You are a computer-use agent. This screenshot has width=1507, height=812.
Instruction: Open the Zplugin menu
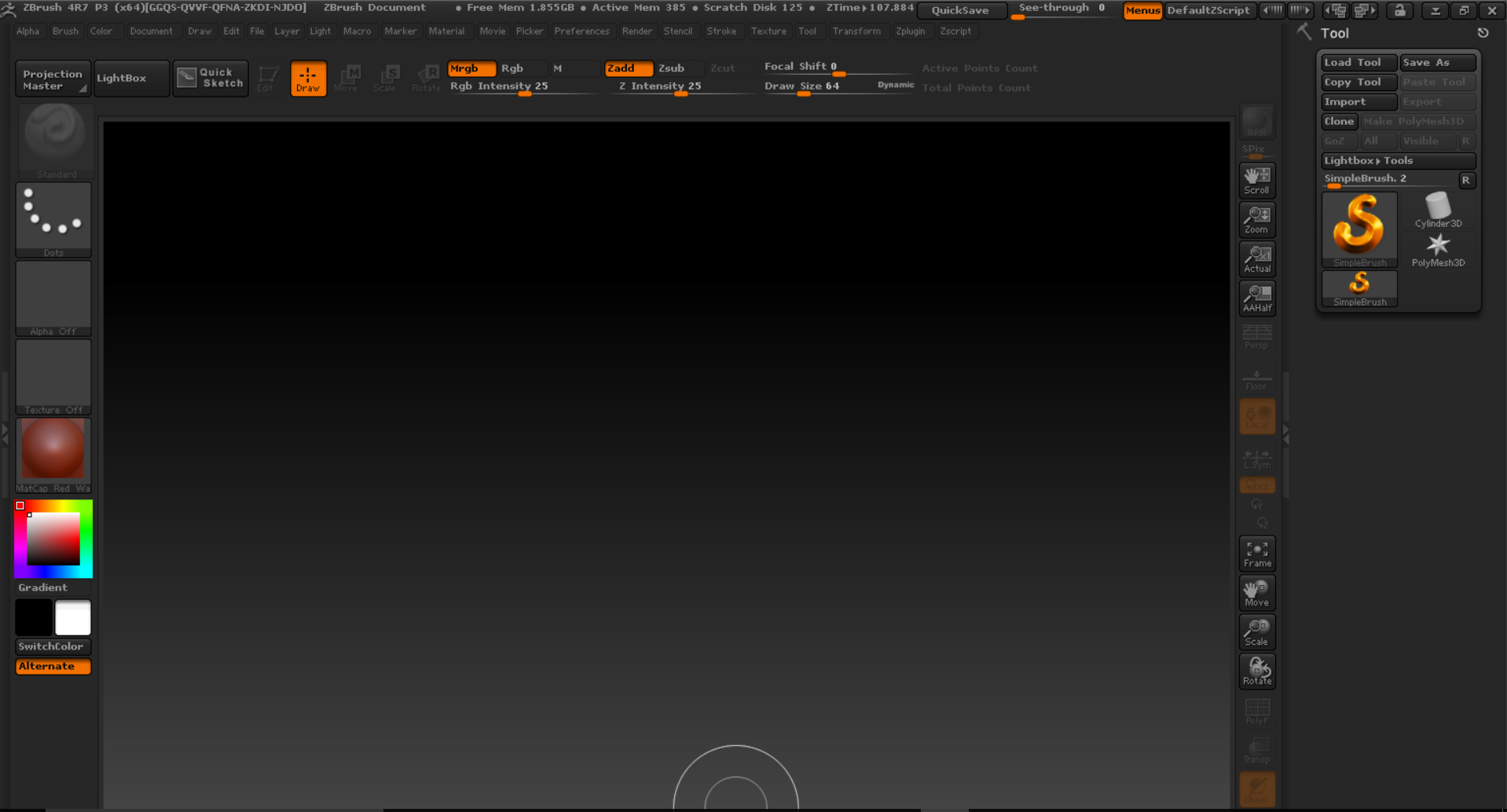coord(910,31)
